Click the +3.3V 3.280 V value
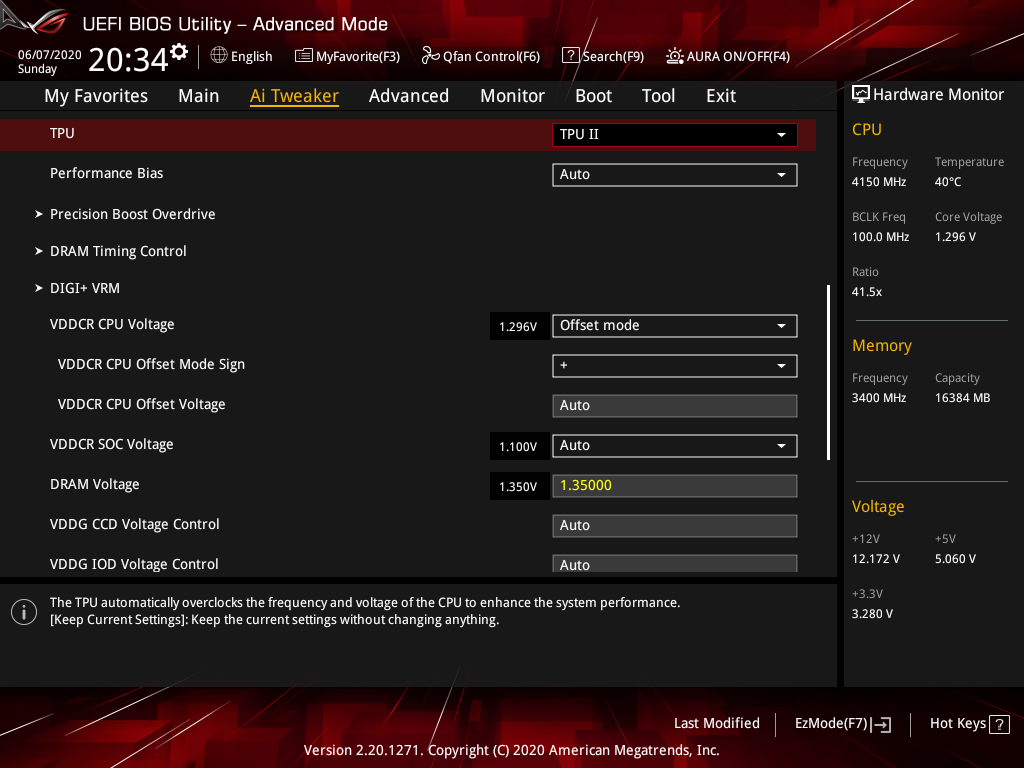The height and width of the screenshot is (768, 1024). [x=872, y=614]
